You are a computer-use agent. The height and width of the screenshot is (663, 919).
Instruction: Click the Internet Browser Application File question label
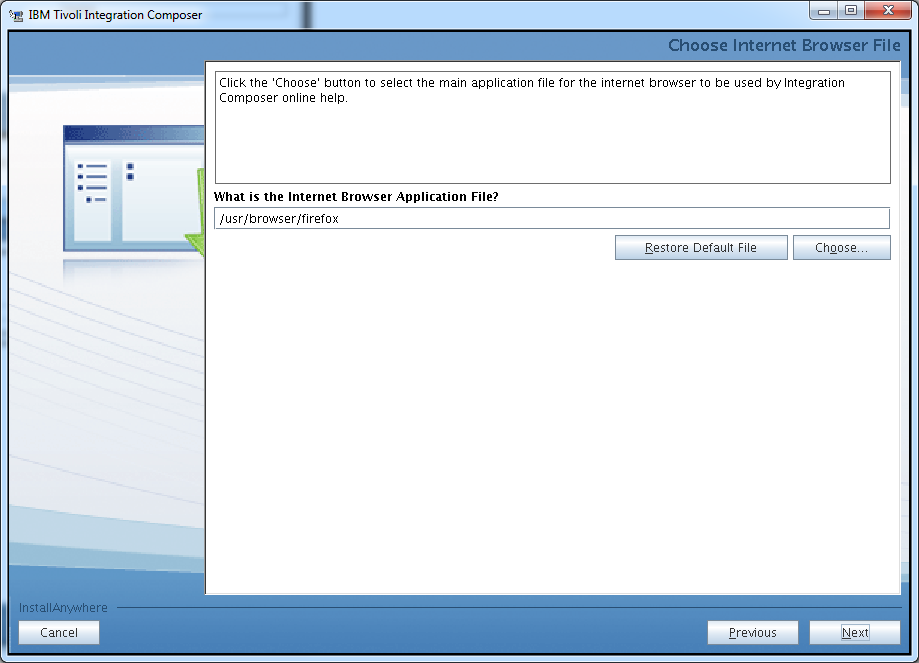[356, 196]
